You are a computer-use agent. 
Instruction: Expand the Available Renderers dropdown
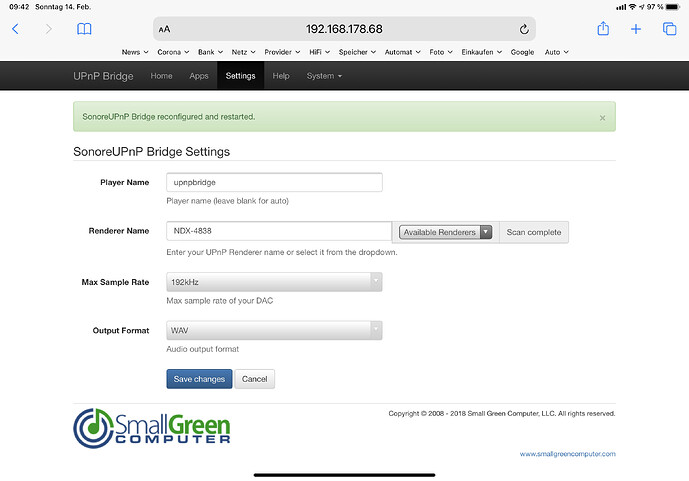(x=445, y=232)
